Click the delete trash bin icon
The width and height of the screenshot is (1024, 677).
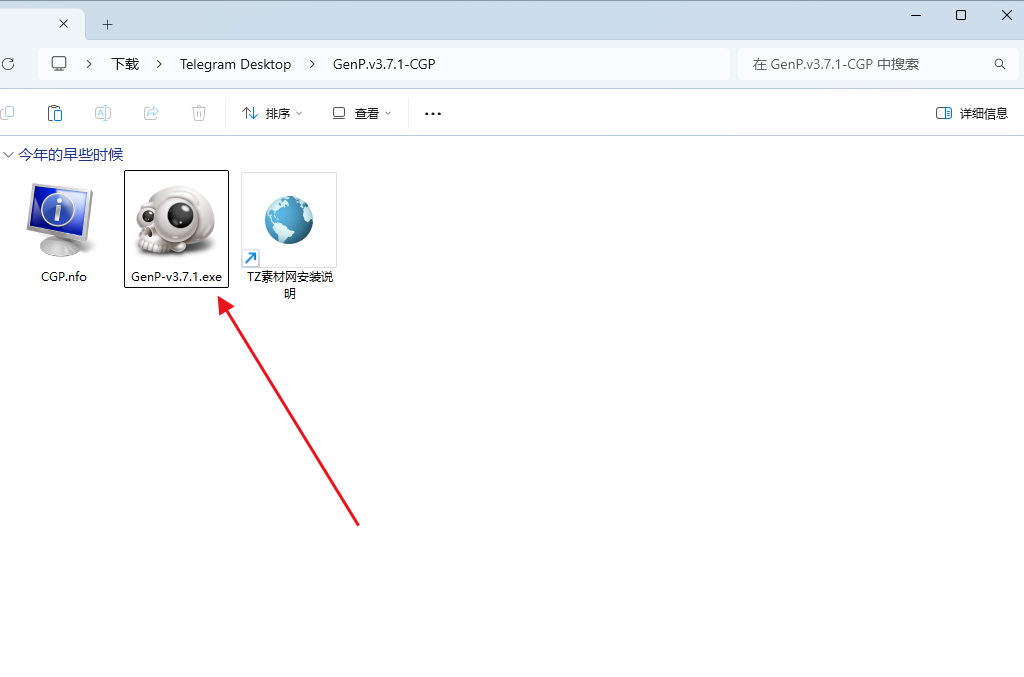(199, 113)
